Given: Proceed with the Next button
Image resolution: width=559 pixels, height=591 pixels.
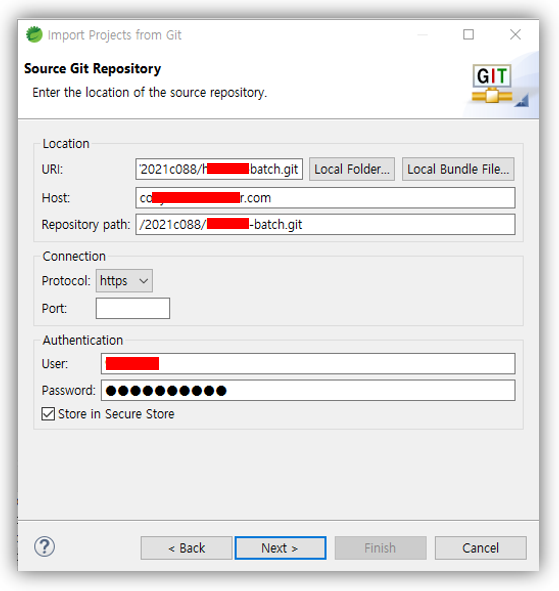Looking at the screenshot, I should (x=280, y=548).
